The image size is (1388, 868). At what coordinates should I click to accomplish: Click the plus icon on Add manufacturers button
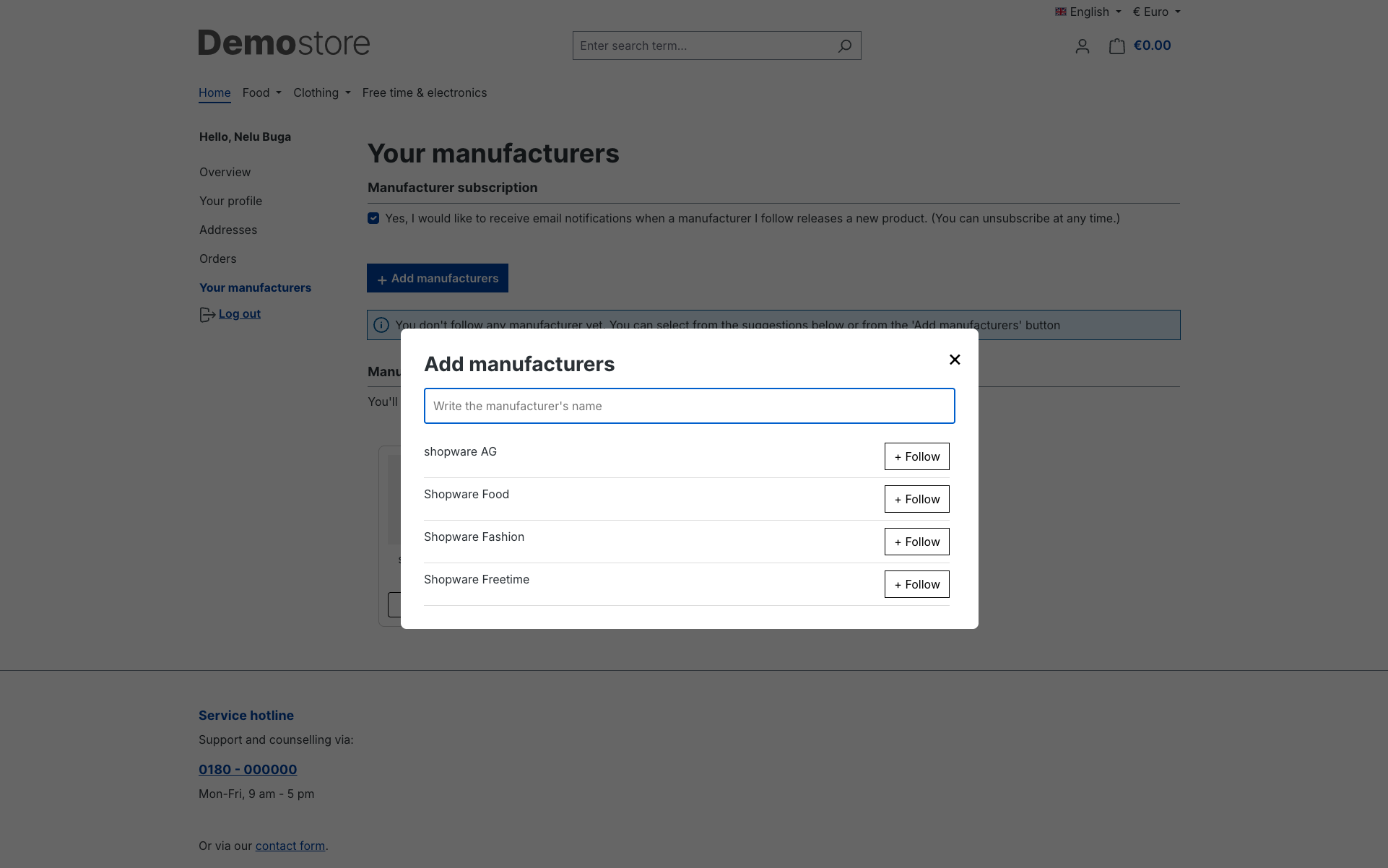381,278
